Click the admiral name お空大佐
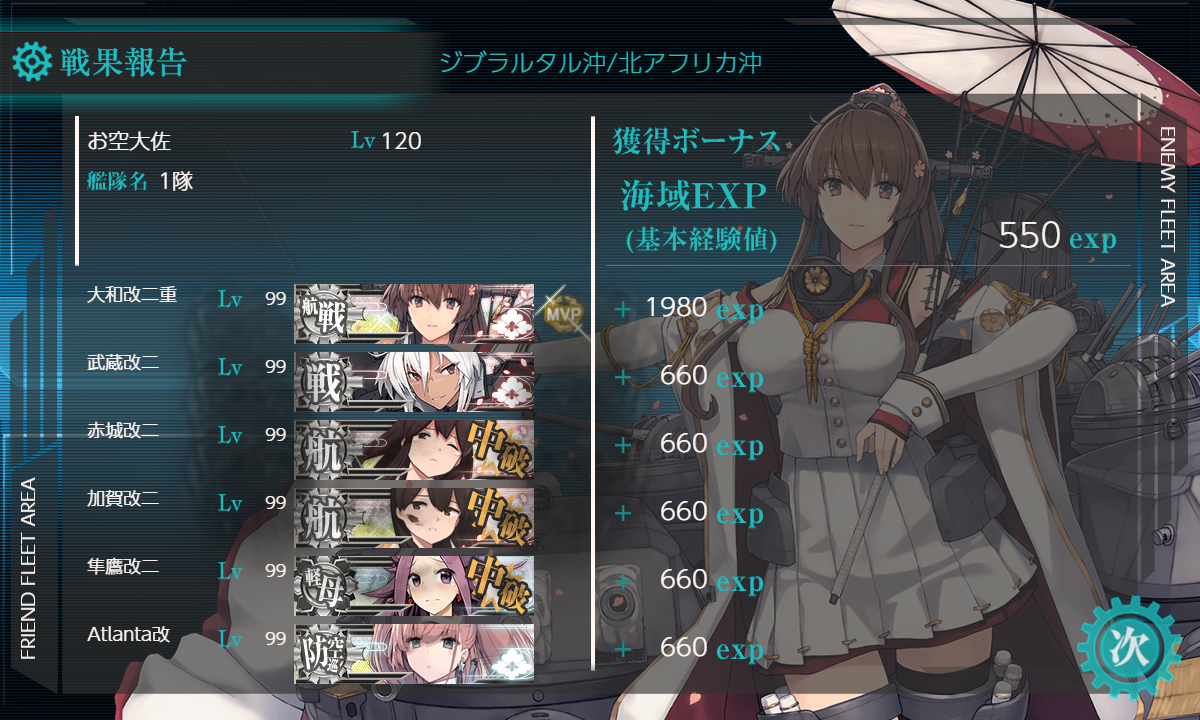Screen dimensions: 1200x720 point(122,141)
